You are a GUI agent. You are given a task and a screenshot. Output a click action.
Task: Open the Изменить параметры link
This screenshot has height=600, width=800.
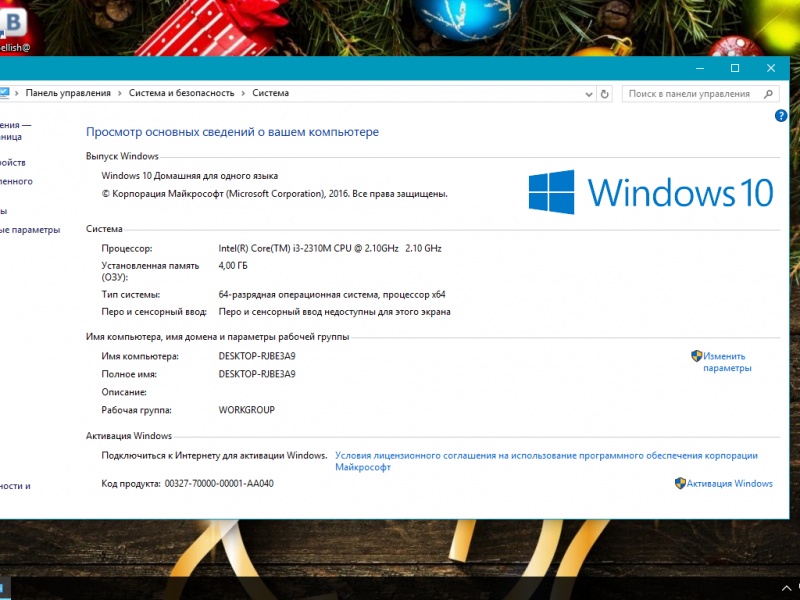727,362
